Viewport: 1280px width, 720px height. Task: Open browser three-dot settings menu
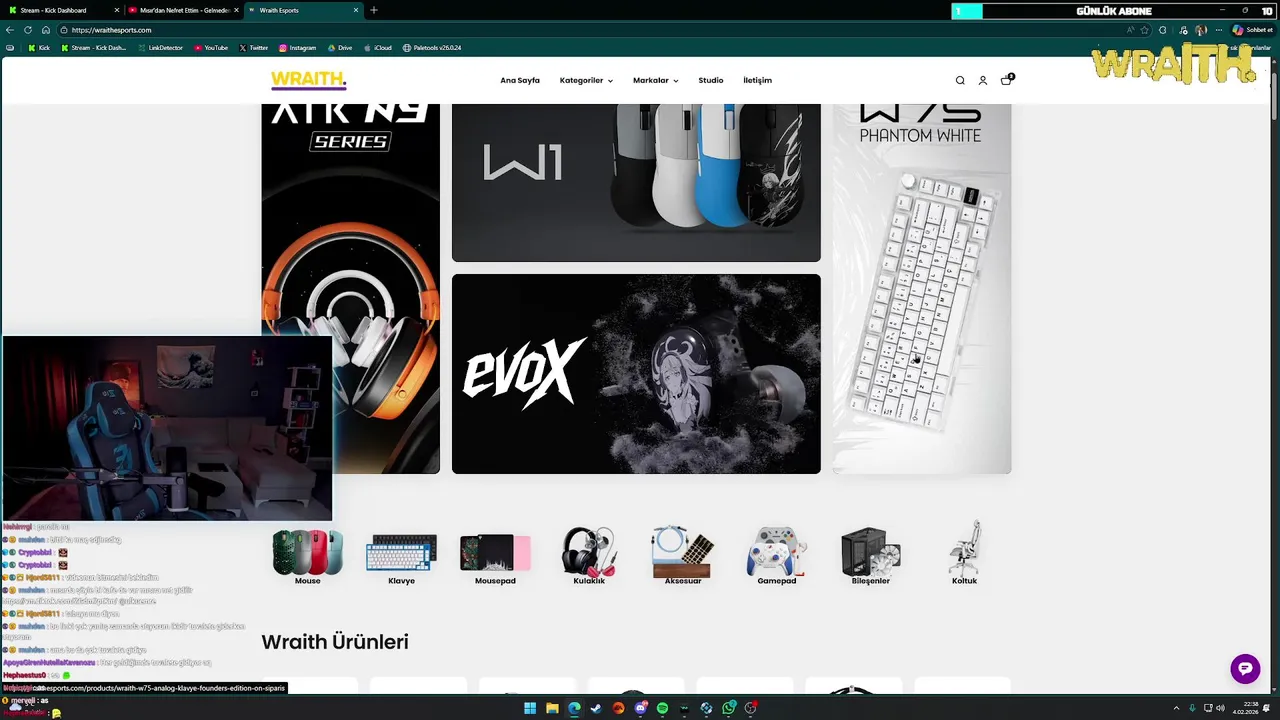click(1217, 30)
